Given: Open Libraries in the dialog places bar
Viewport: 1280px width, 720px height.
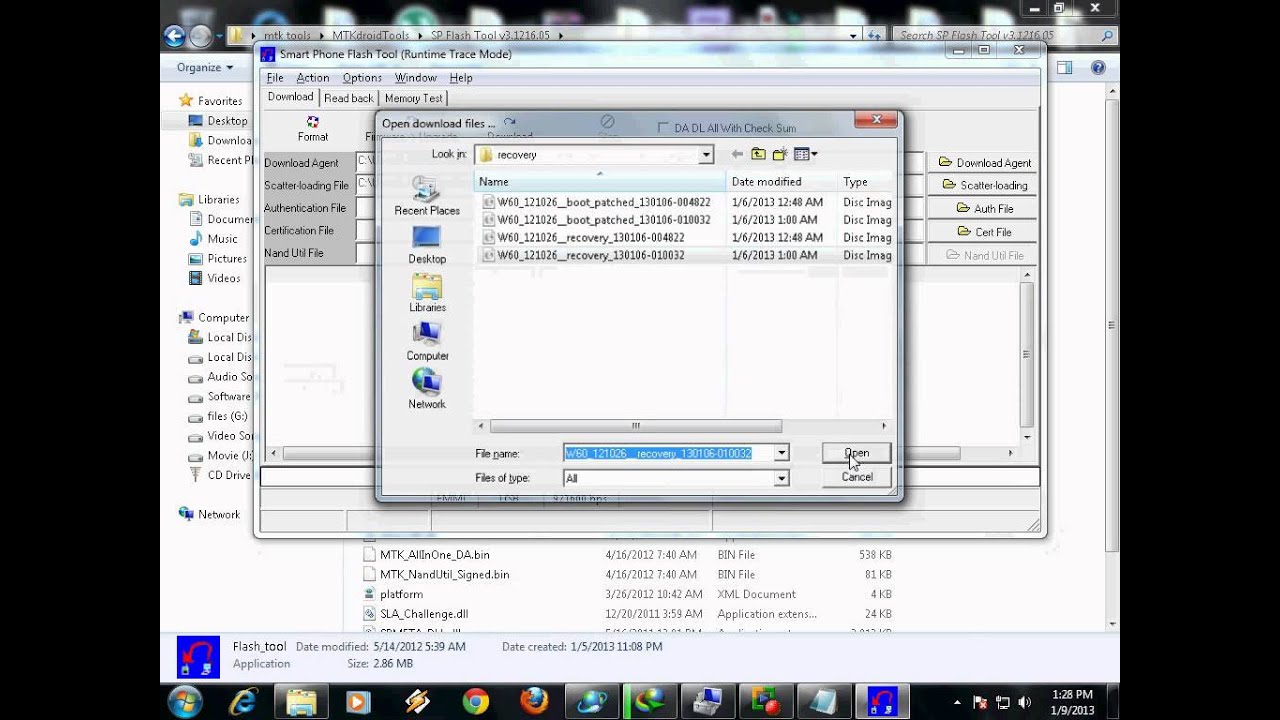Looking at the screenshot, I should (x=427, y=293).
